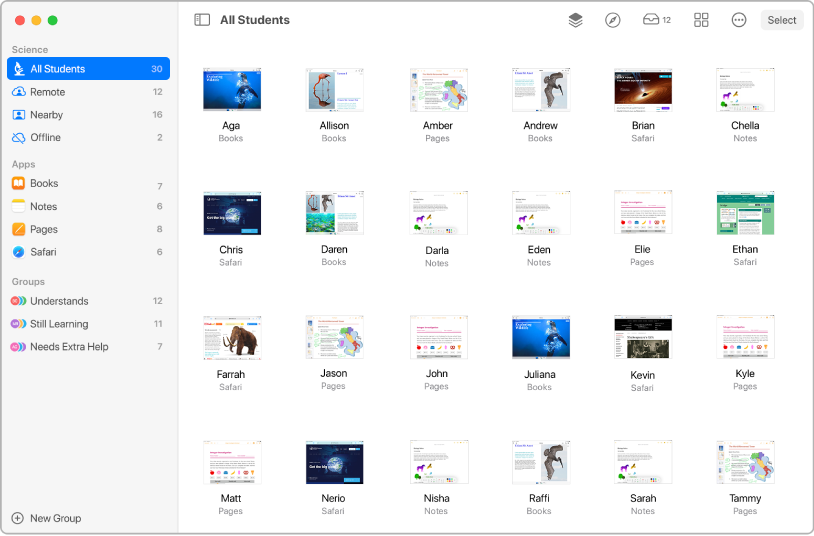
Task: Toggle the sidebar visibility icon
Action: point(202,20)
